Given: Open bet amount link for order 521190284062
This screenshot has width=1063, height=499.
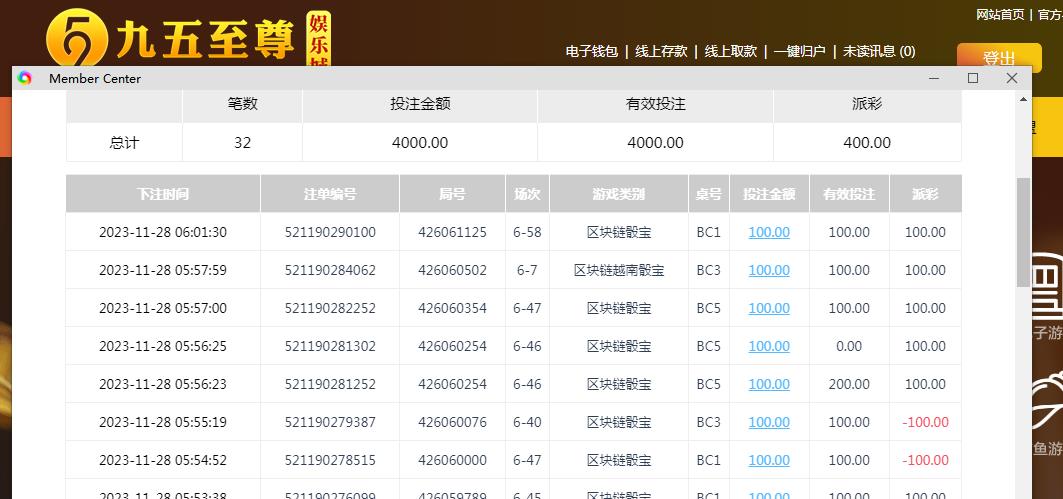Looking at the screenshot, I should tap(769, 270).
